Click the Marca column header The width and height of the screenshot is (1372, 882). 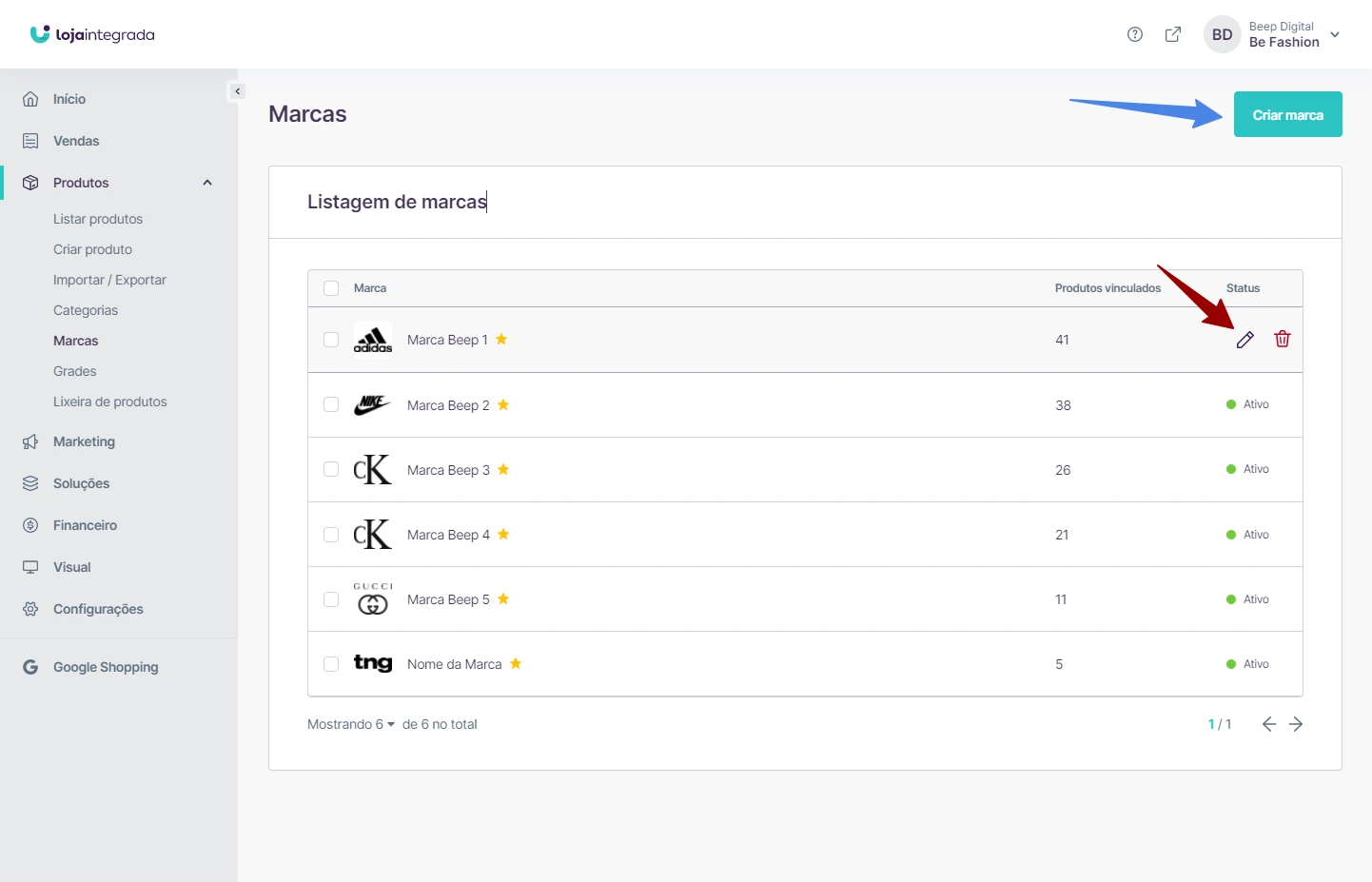point(370,288)
